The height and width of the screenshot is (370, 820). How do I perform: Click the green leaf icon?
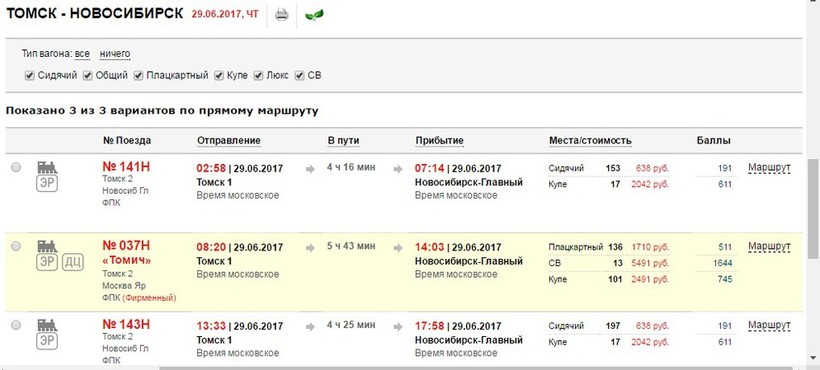point(314,15)
